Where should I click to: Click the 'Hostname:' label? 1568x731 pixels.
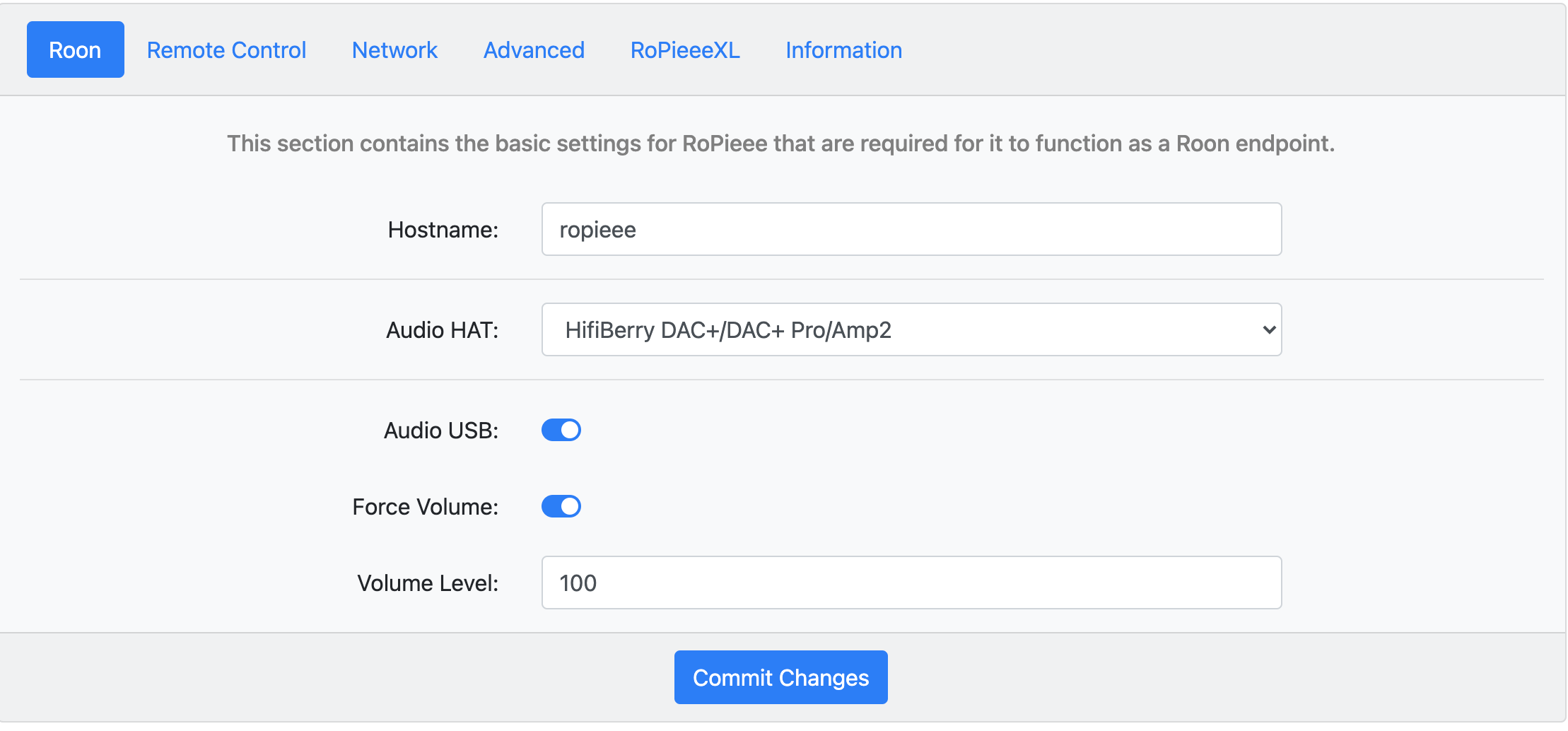[443, 230]
